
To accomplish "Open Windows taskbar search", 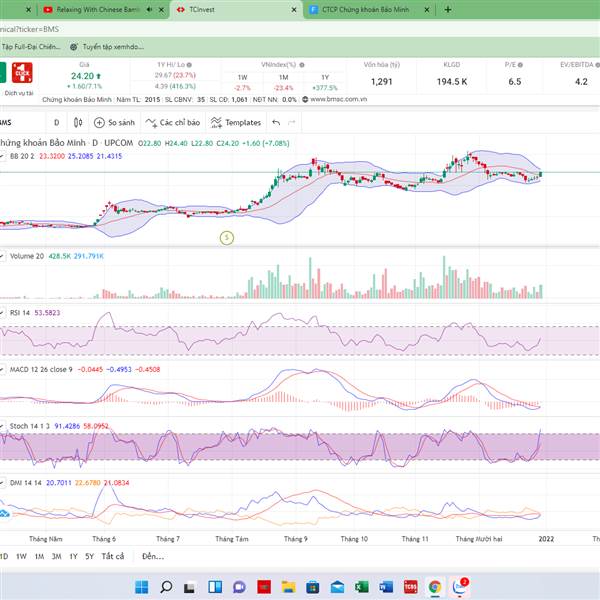I will 166,587.
